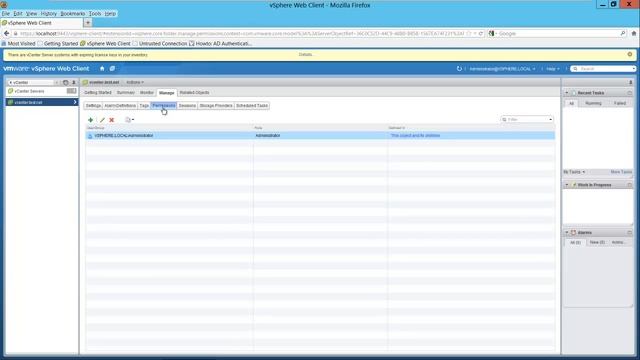The height and width of the screenshot is (360, 640).
Task: Open the export list dropdown icon
Action: tap(129, 120)
